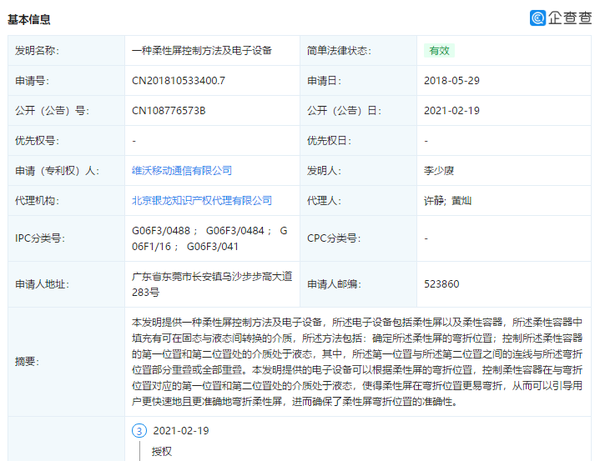This screenshot has width=600, height=461.
Task: Click the 申请号 label cell
Action: [x=66, y=81]
